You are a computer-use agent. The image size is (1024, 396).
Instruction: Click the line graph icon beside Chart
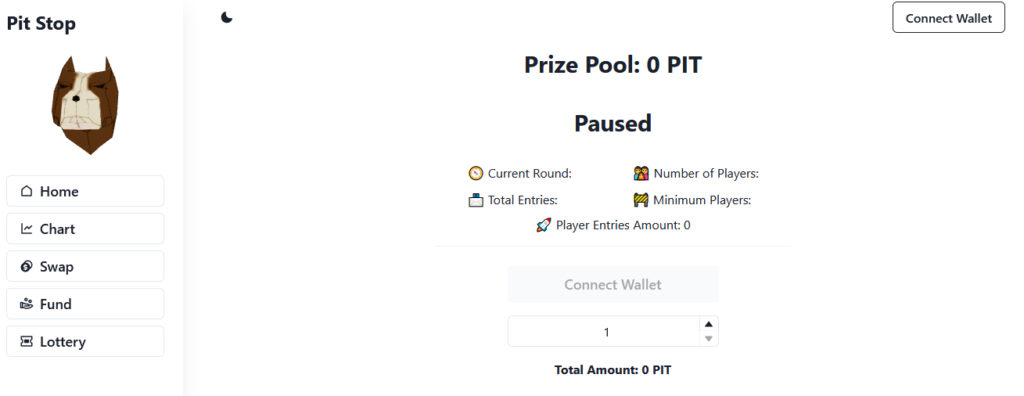26,229
